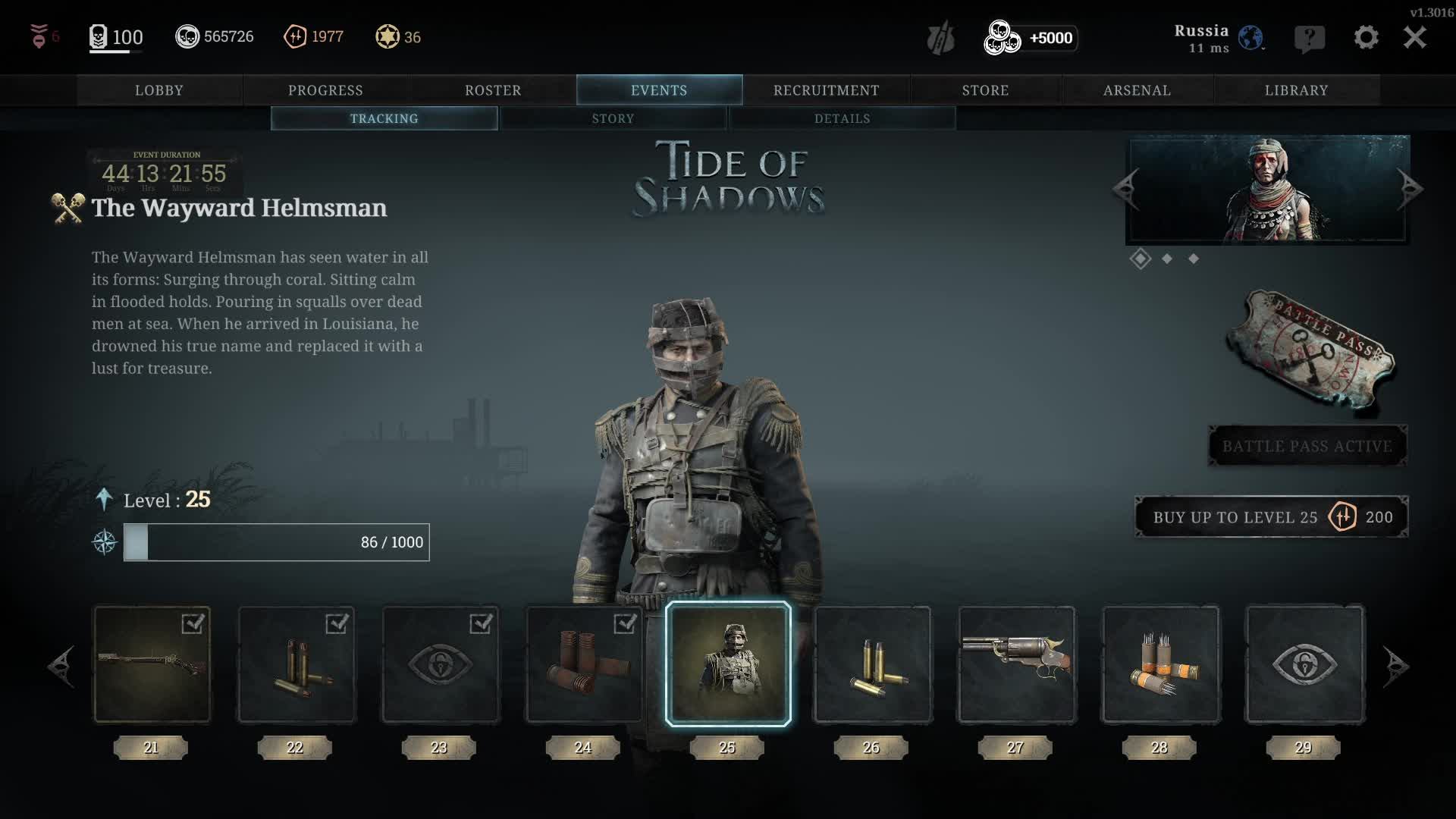
Task: Switch to the Arsenal tab
Action: pos(1137,90)
